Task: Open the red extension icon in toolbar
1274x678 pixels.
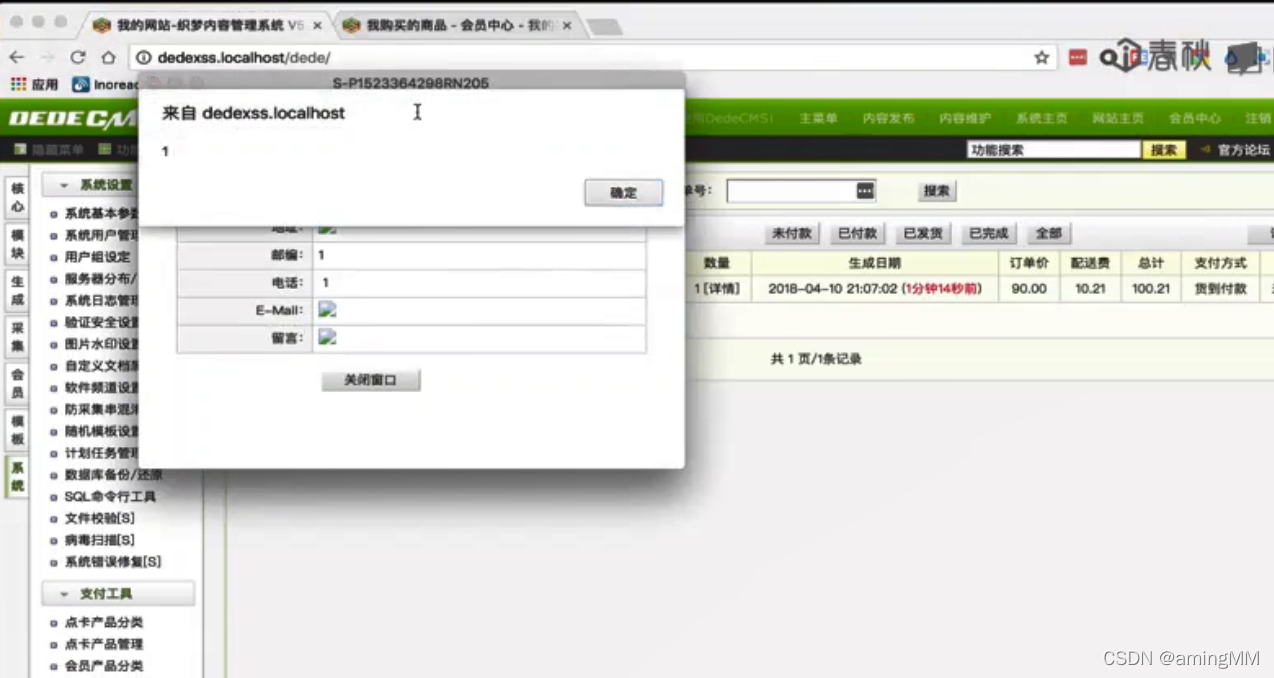Action: (x=1077, y=58)
